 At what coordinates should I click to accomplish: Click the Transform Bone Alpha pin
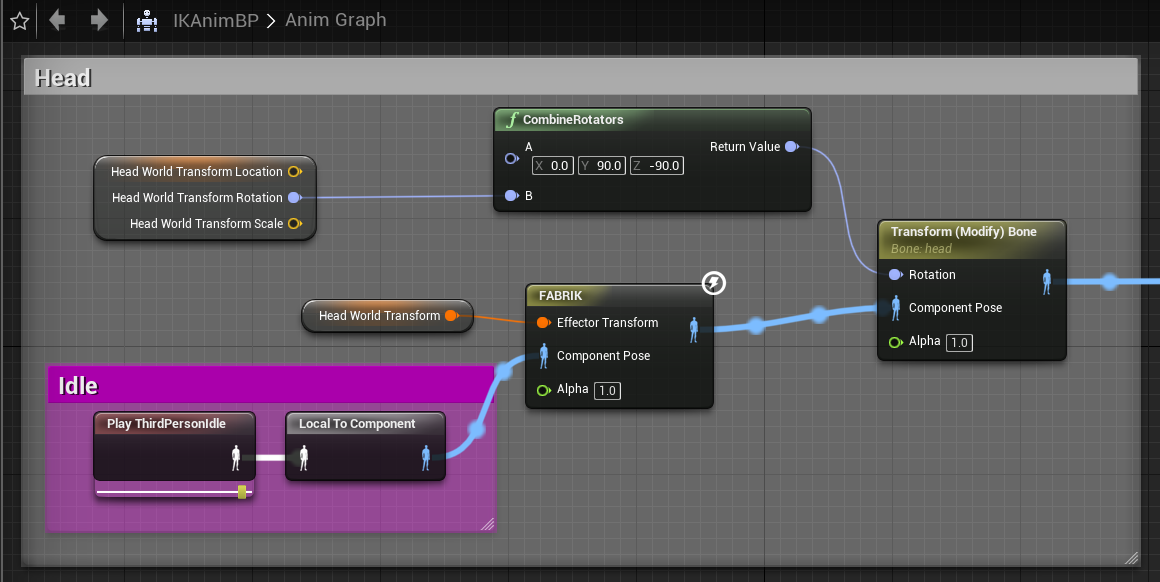tap(896, 342)
